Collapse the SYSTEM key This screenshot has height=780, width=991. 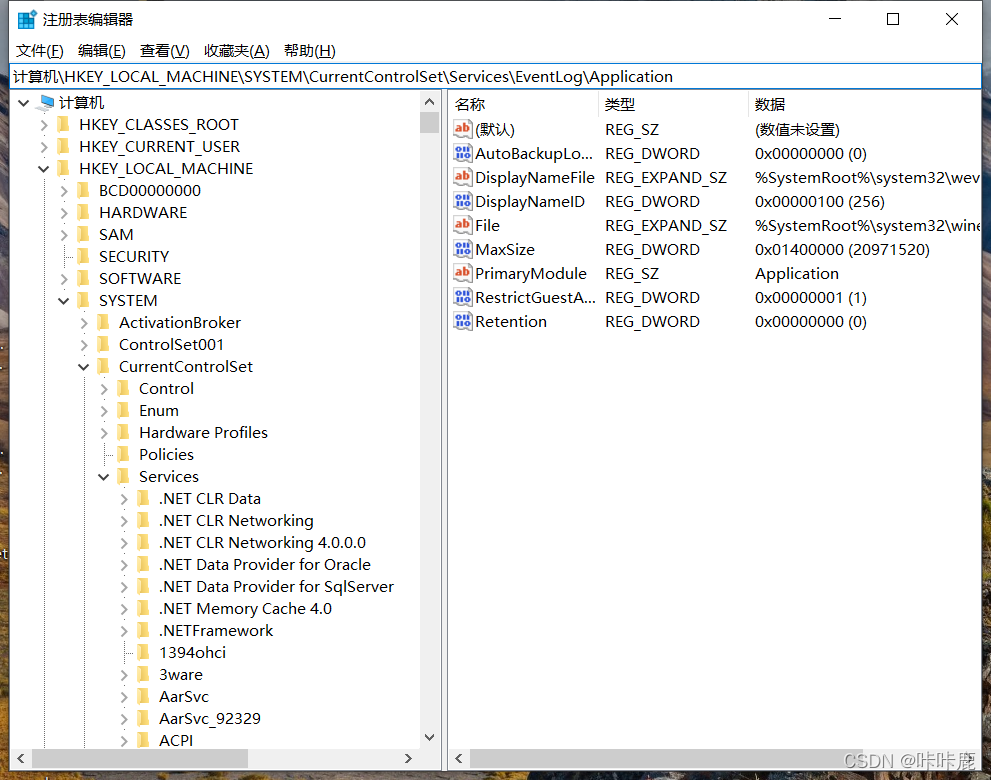coord(64,301)
